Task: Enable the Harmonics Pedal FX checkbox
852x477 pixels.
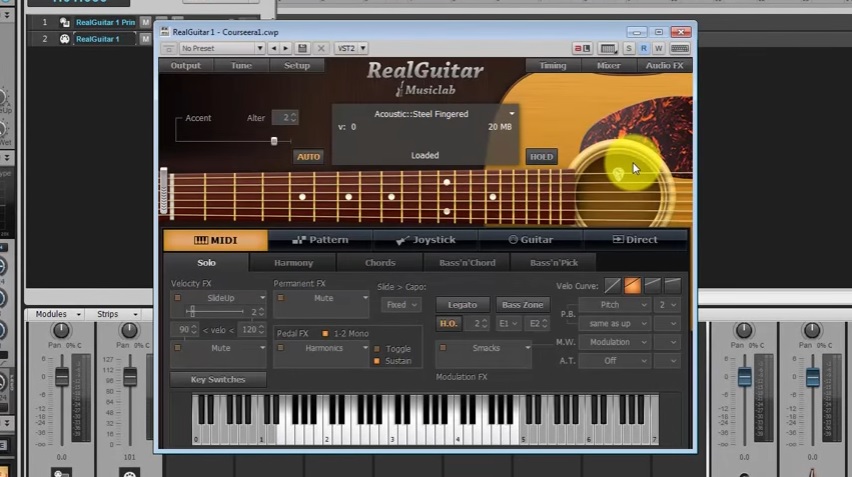Action: 280,348
